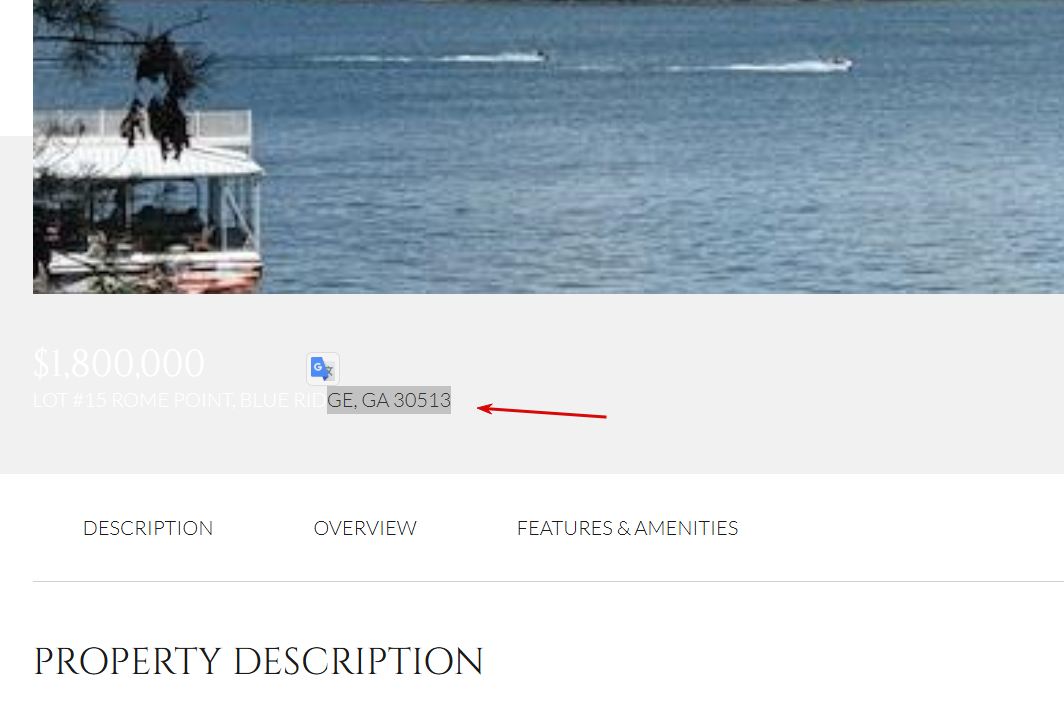Click the highlighted GA state abbreviation
The width and height of the screenshot is (1064, 723).
(x=375, y=401)
